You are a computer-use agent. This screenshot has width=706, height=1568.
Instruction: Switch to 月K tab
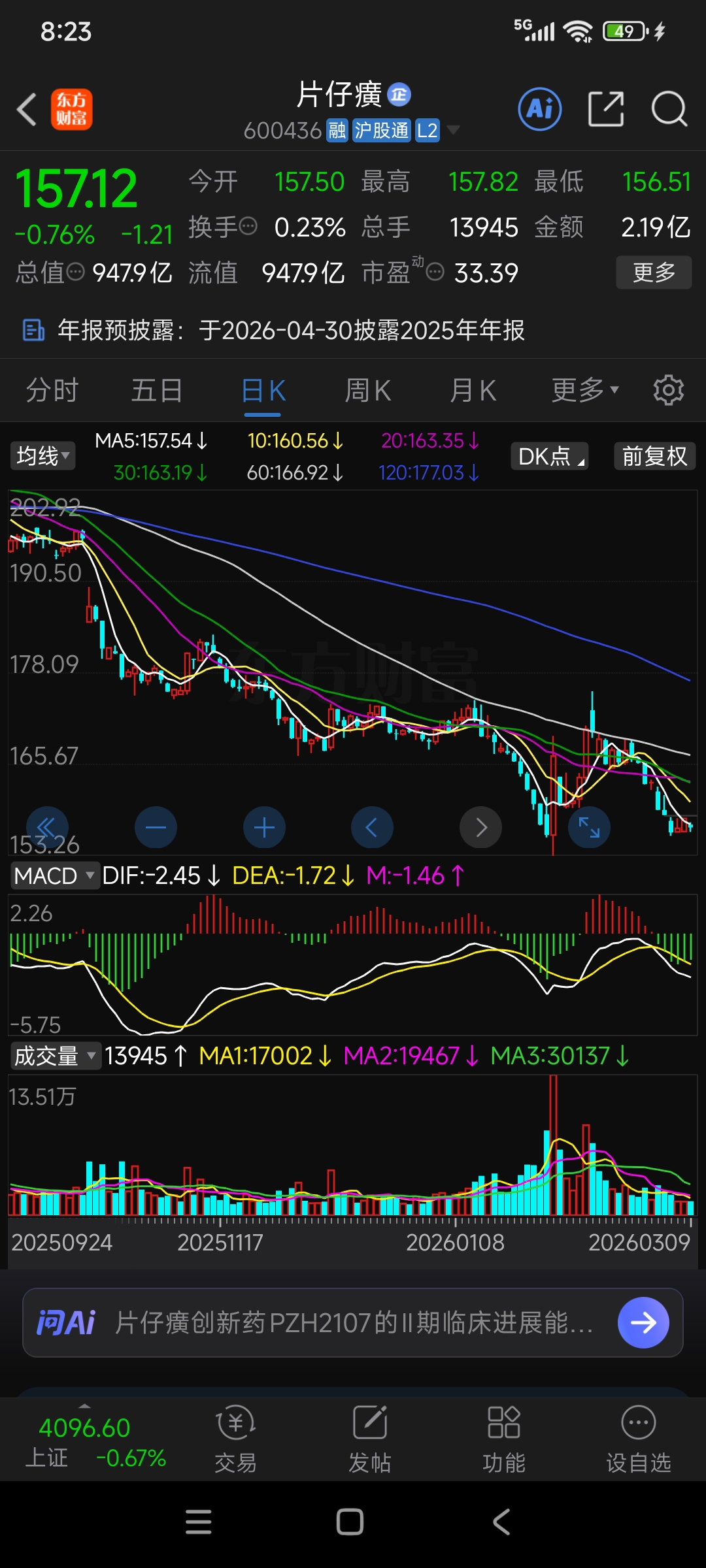click(473, 390)
